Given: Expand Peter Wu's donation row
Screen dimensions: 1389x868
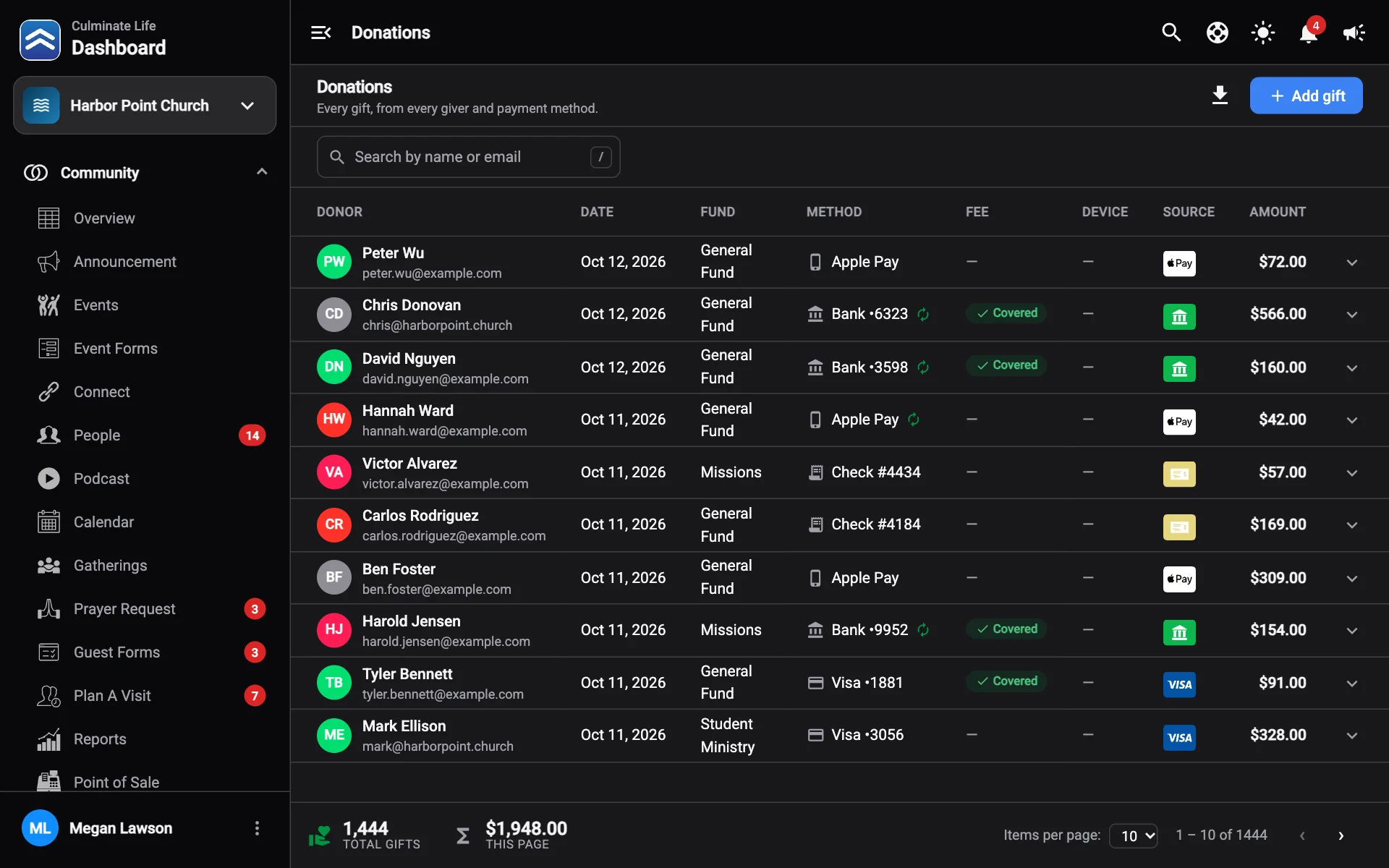Looking at the screenshot, I should coord(1351,263).
